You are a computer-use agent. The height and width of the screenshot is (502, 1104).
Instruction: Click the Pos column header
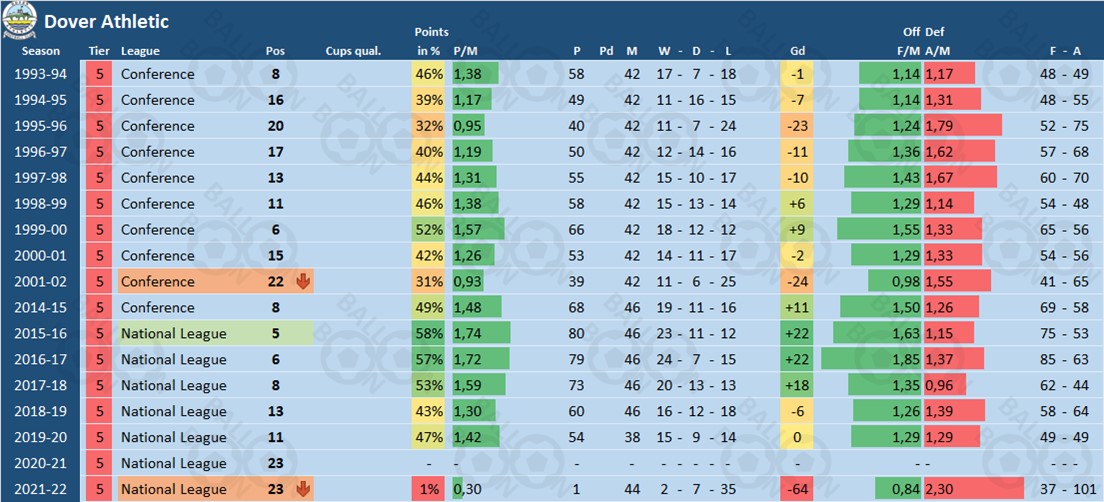point(275,51)
